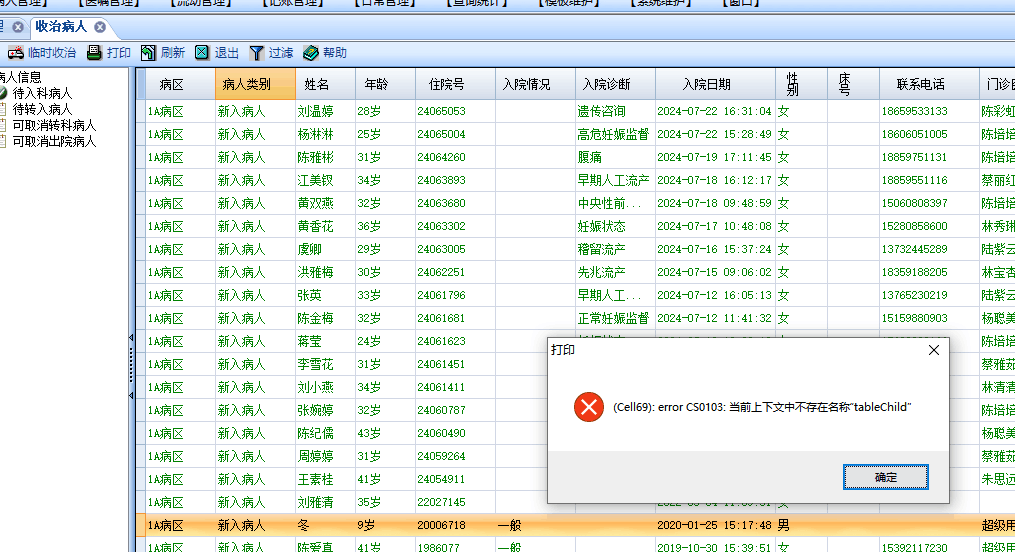The height and width of the screenshot is (552, 1015).
Task: Click diagnosis cell 先兆流产
Action: click(x=601, y=272)
